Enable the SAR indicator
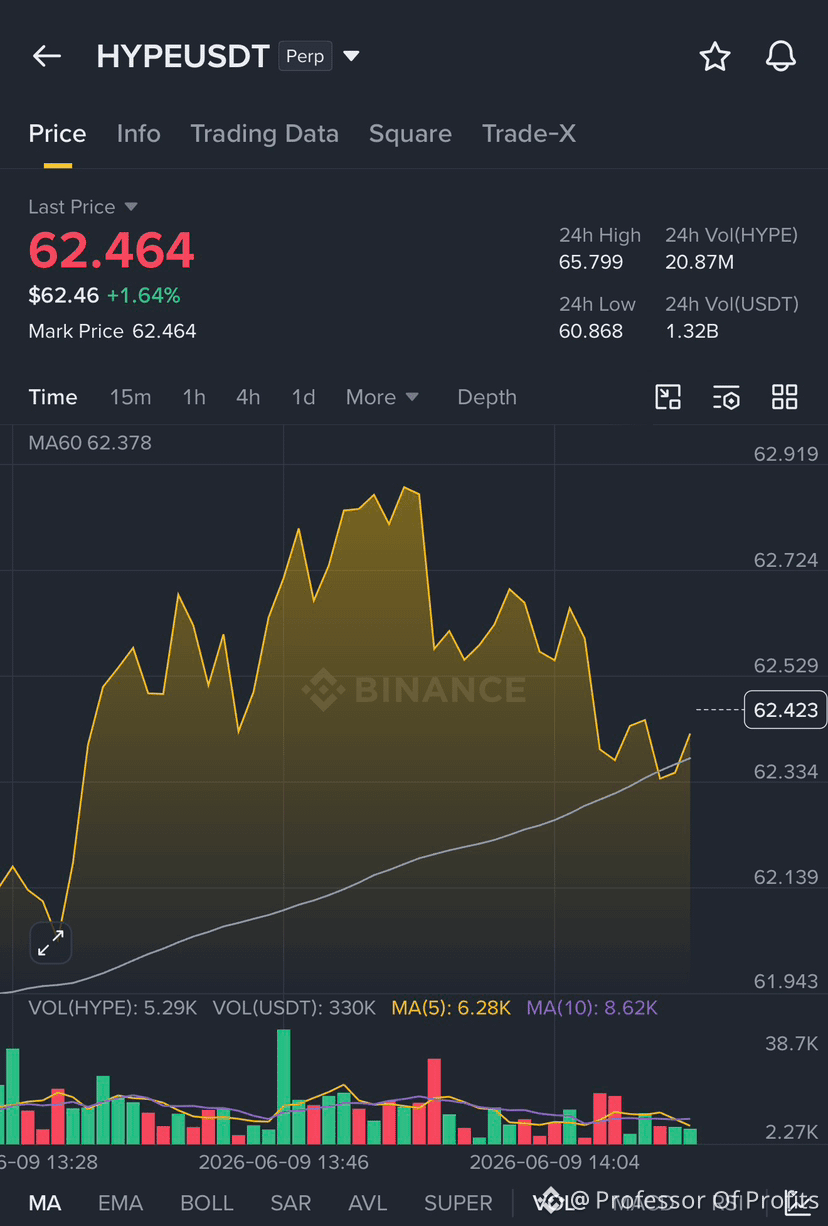Screen dimensions: 828x1226 tap(291, 1203)
